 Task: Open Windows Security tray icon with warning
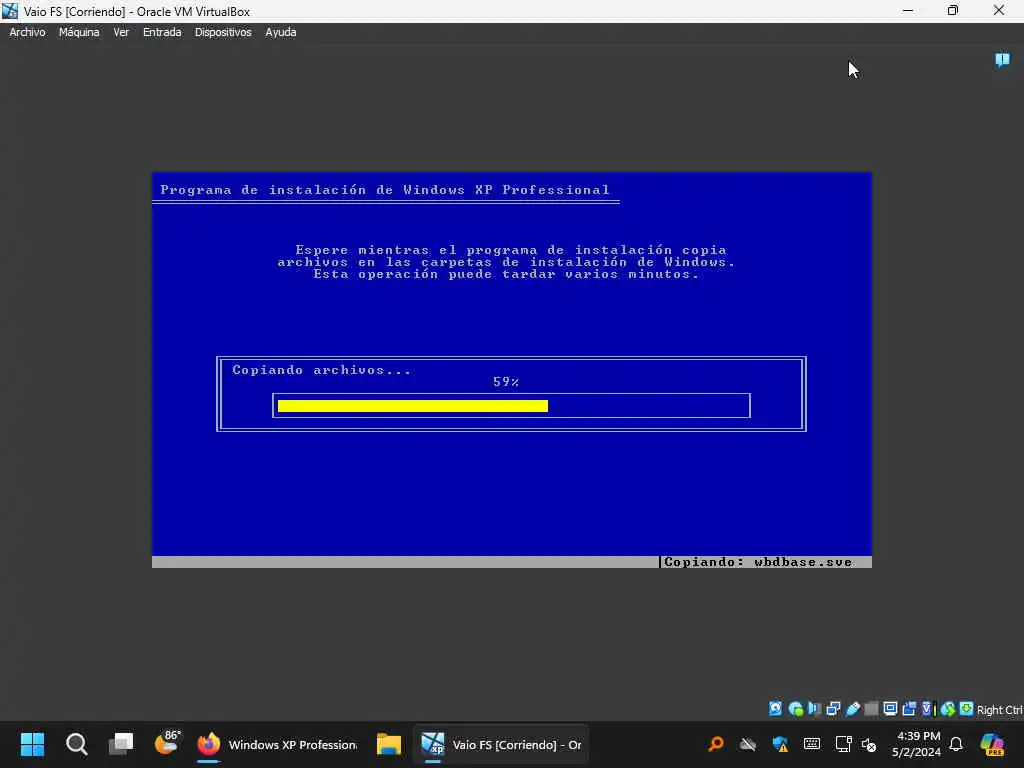(780, 744)
